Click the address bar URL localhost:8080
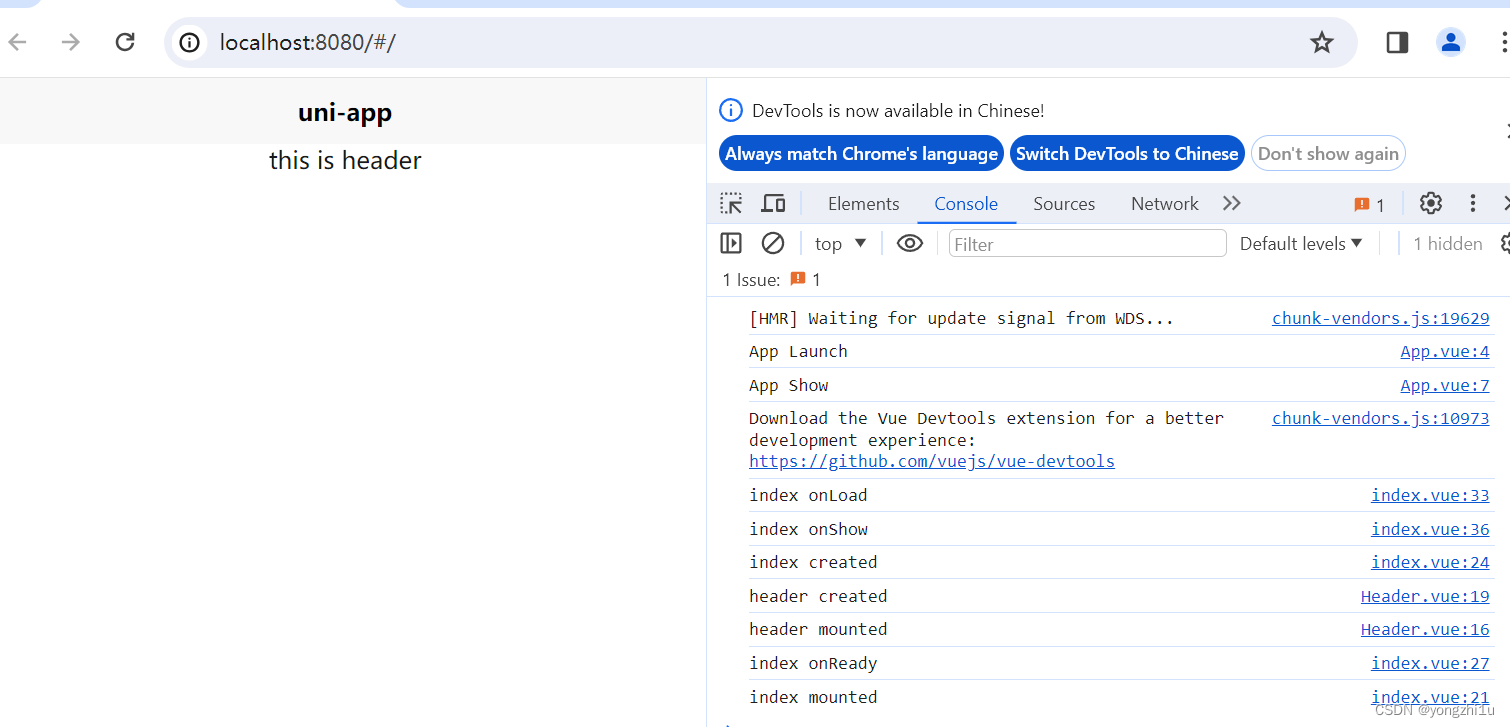 coord(308,42)
